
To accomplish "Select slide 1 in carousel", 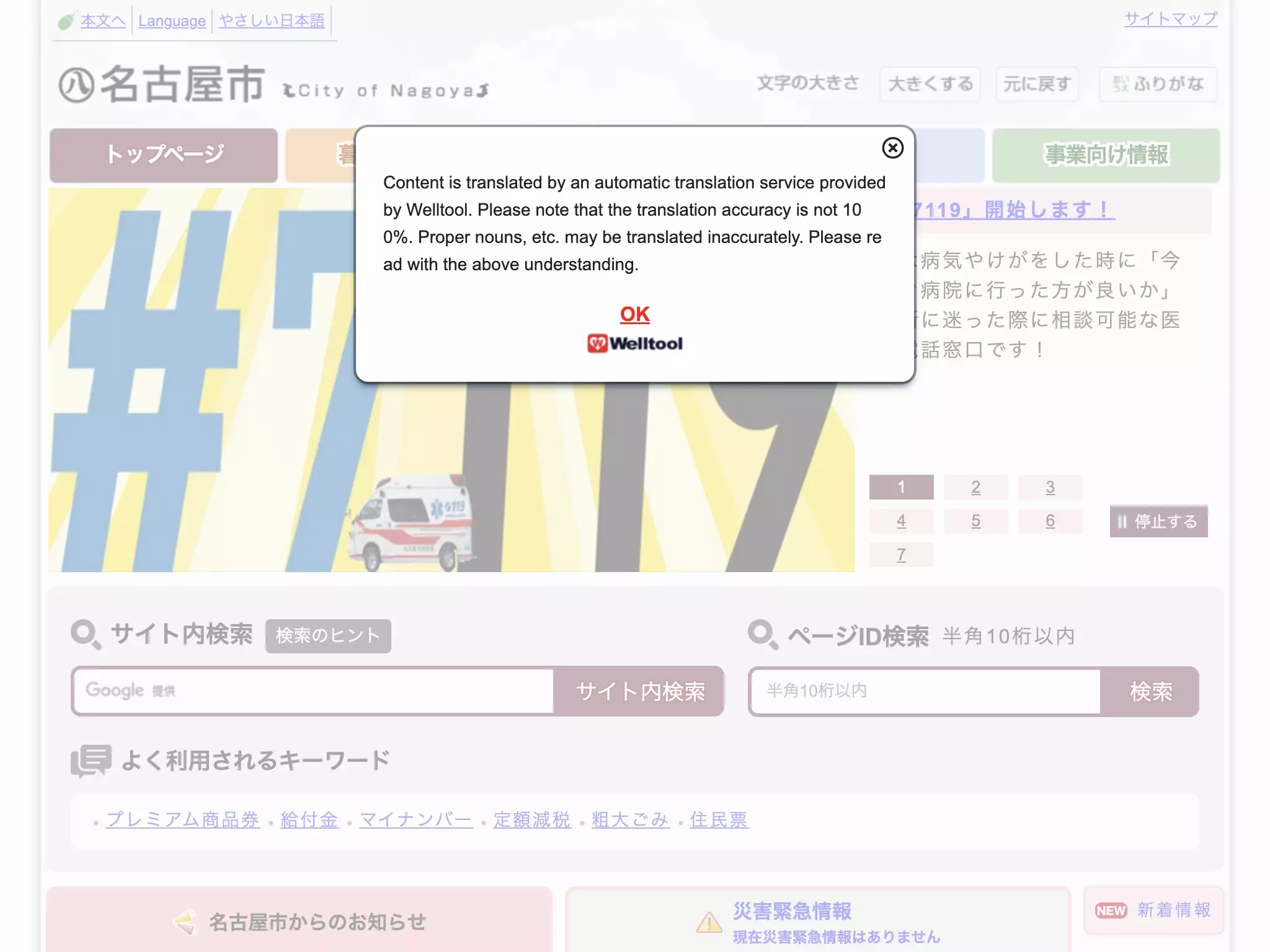I will pos(901,487).
